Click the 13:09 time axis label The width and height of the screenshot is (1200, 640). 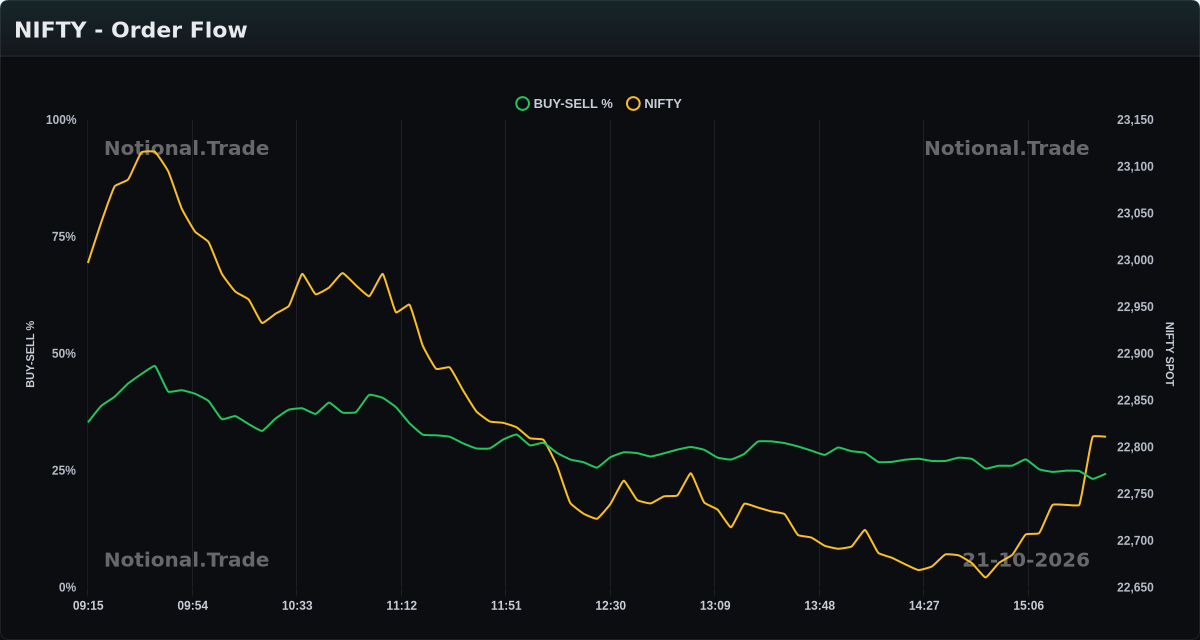715,606
